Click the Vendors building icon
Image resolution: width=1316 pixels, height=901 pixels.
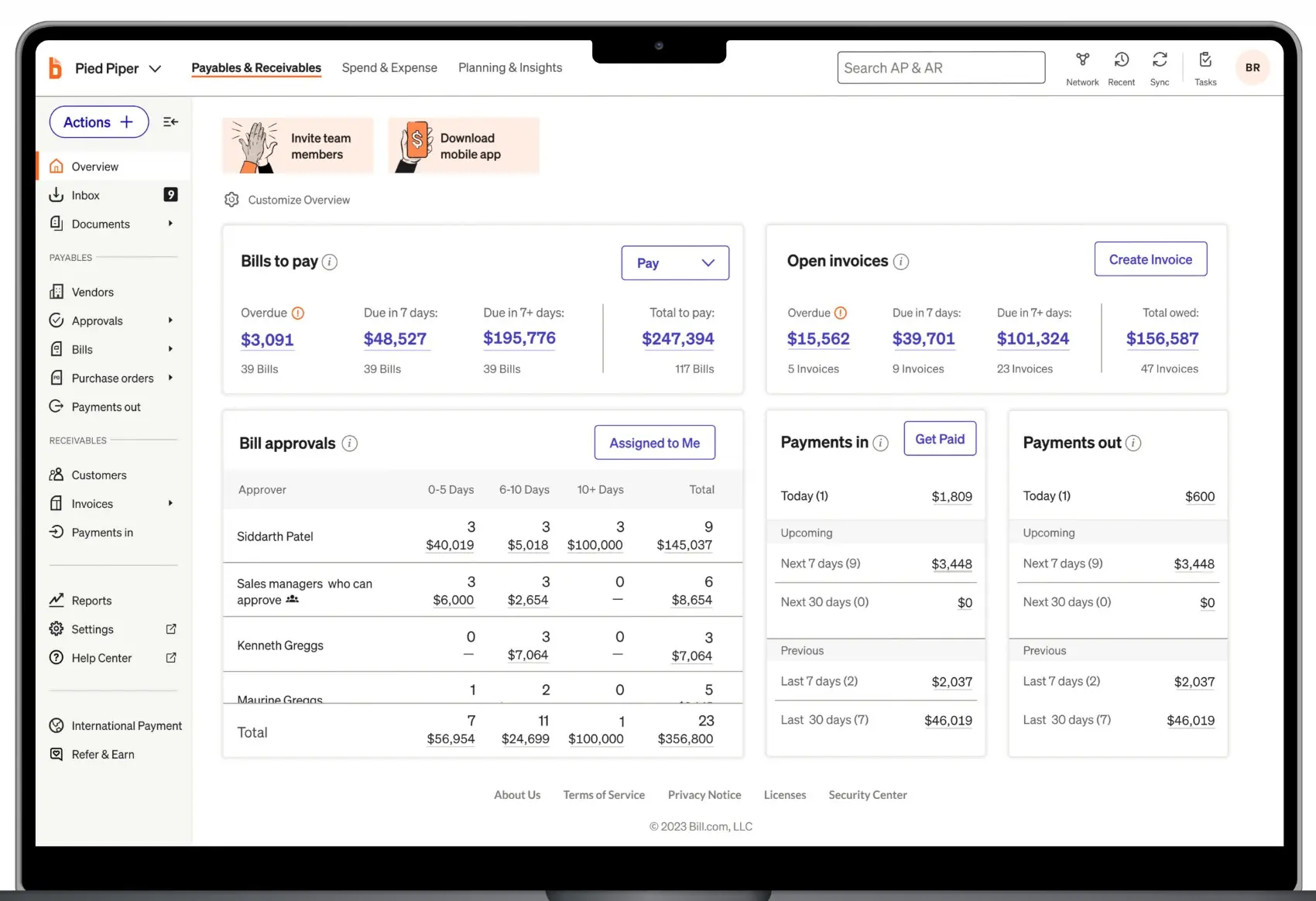coord(57,292)
